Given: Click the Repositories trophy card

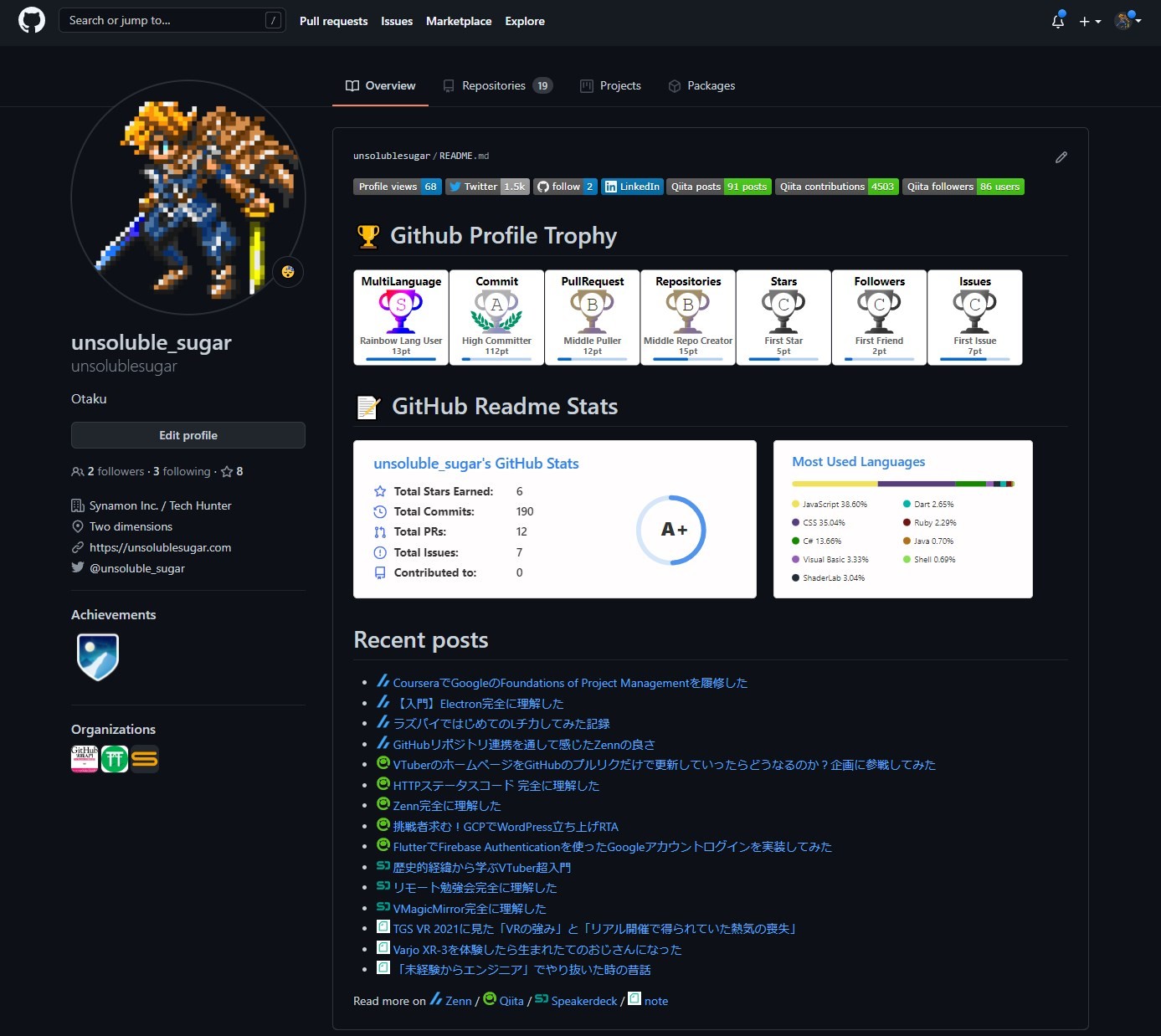Looking at the screenshot, I should 688,317.
